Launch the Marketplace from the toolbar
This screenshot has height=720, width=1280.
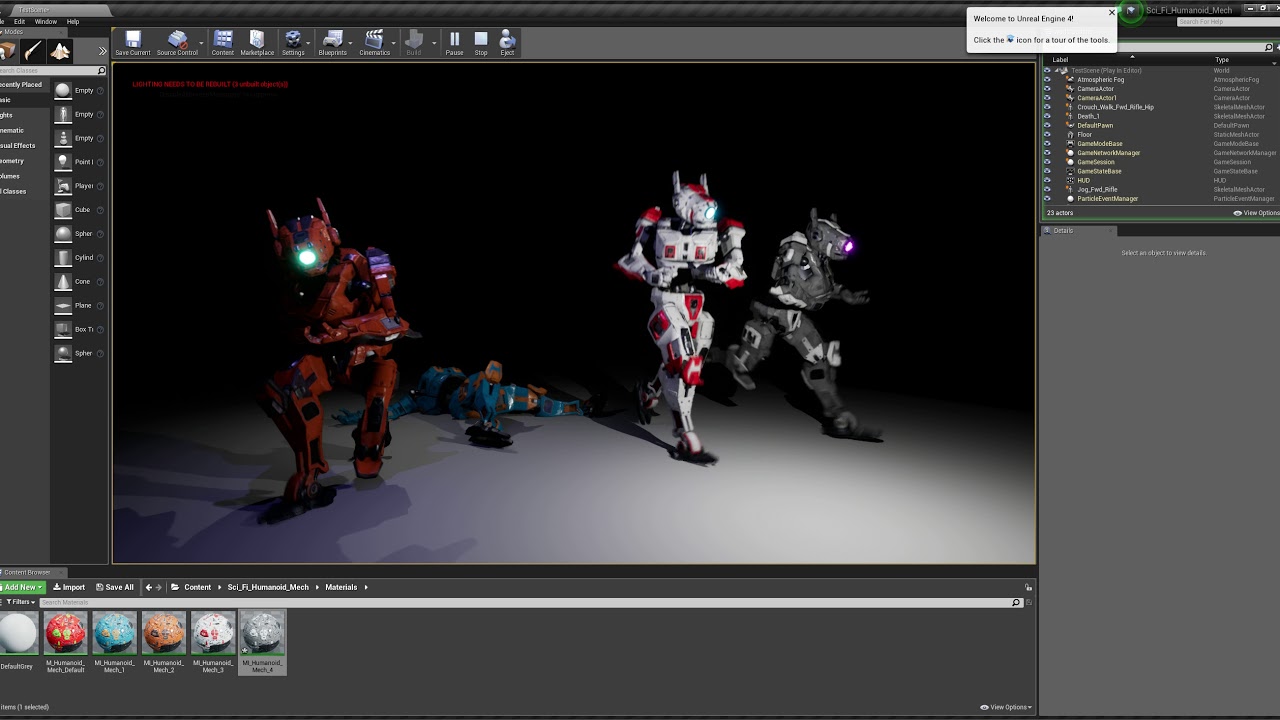tap(257, 42)
